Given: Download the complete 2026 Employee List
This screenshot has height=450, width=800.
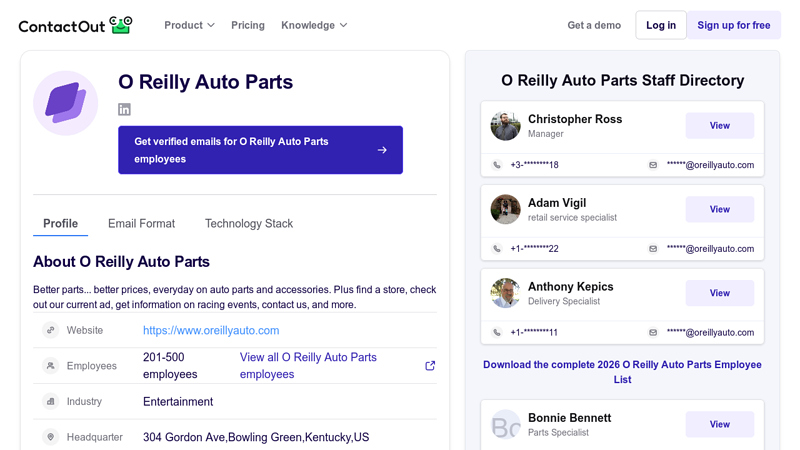Looking at the screenshot, I should point(622,372).
